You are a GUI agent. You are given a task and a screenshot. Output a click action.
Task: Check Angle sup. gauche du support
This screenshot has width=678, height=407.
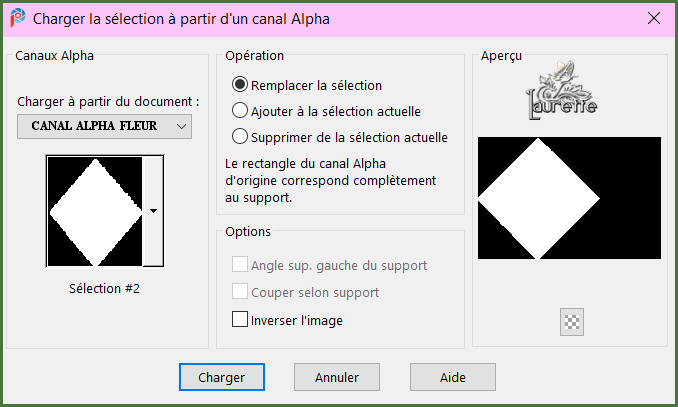[240, 265]
